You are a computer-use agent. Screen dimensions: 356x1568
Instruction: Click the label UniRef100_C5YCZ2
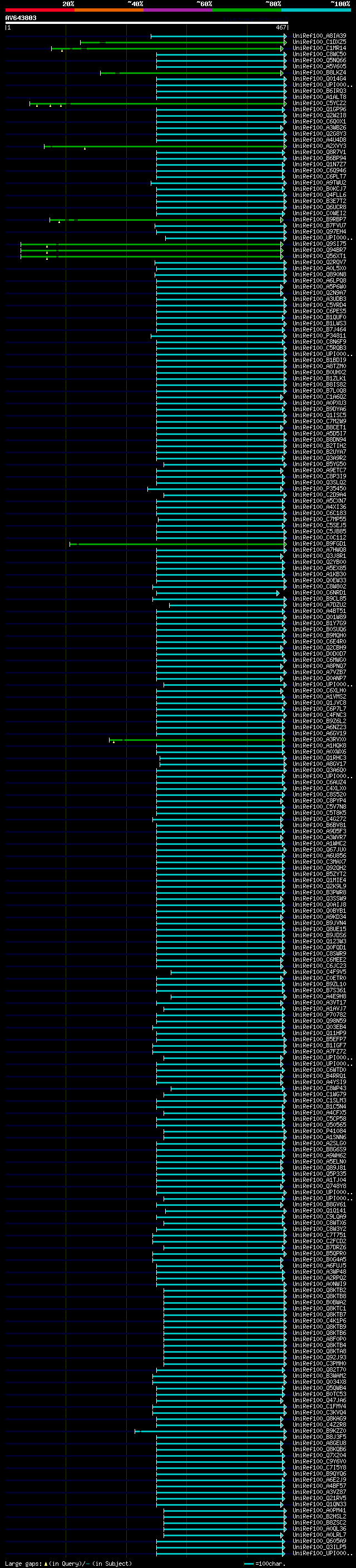(319, 103)
